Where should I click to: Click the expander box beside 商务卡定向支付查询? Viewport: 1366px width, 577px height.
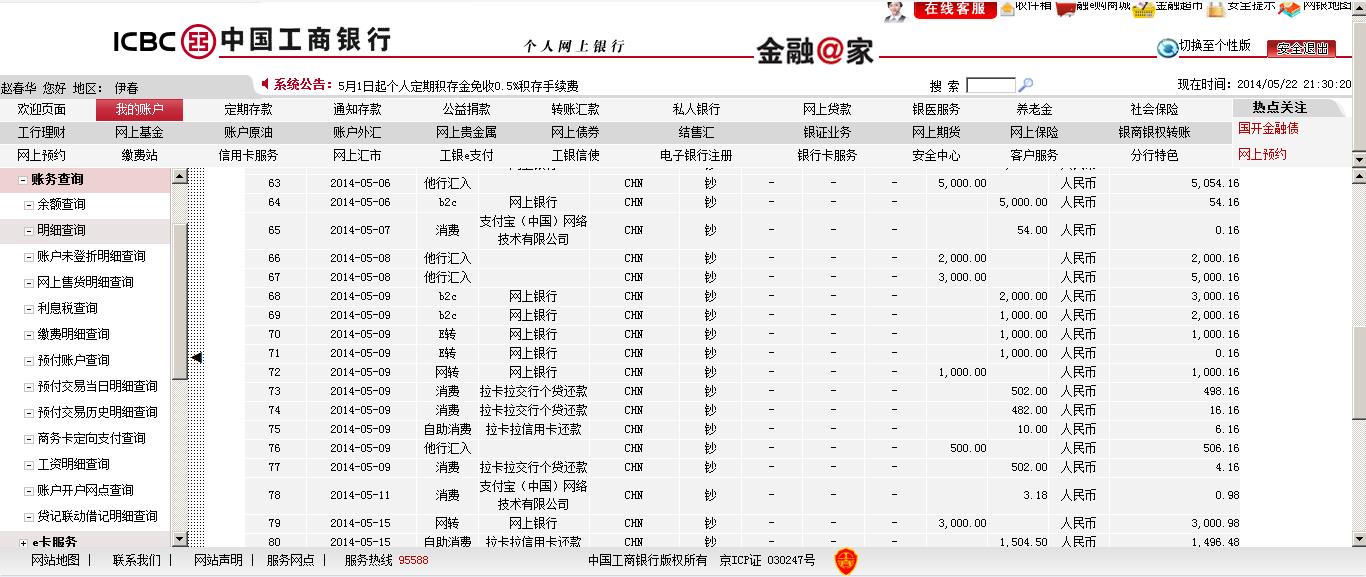pos(29,438)
